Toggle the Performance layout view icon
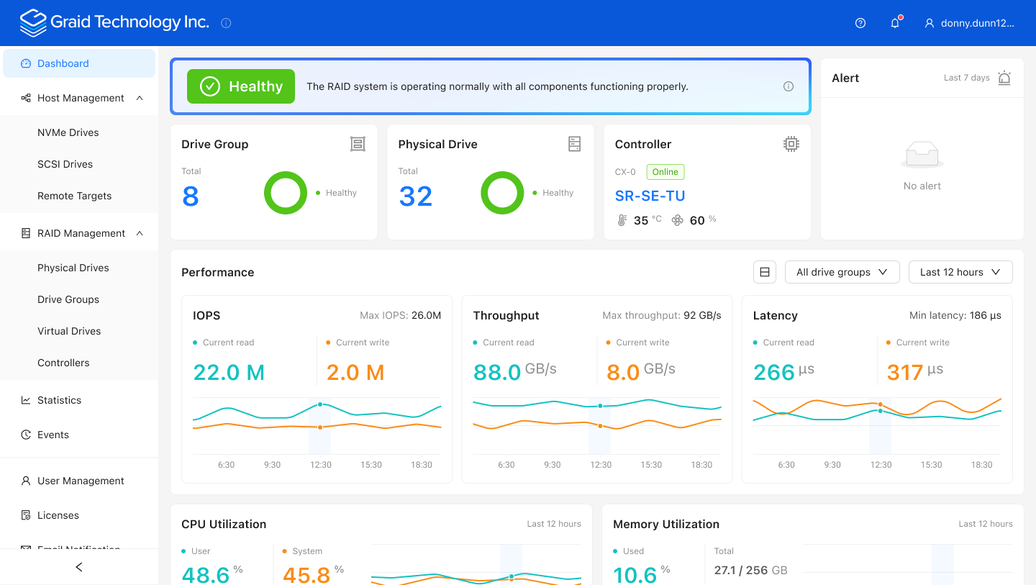This screenshot has width=1036, height=585. pyautogui.click(x=764, y=272)
